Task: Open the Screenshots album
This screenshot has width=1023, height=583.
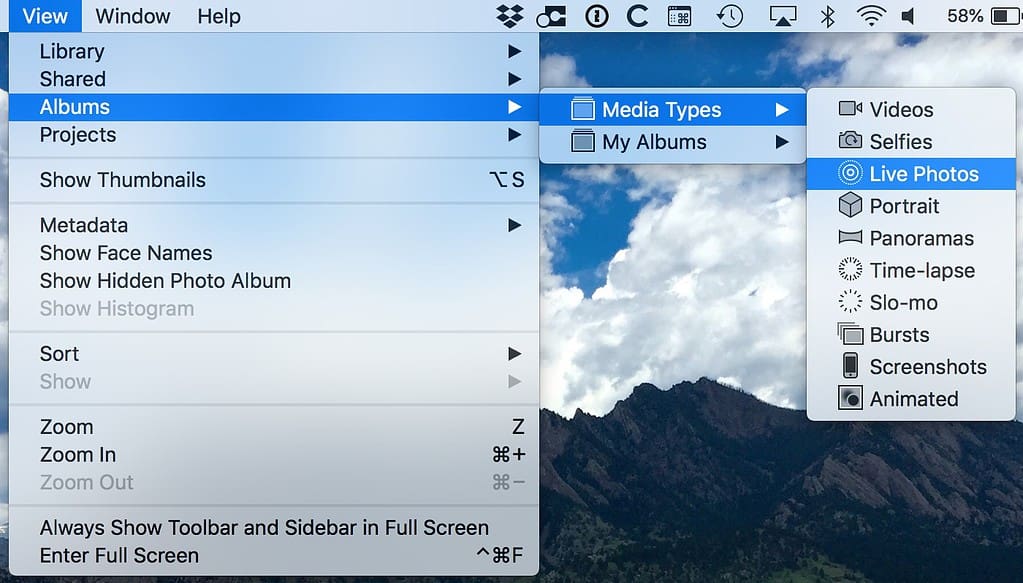Action: click(x=915, y=366)
